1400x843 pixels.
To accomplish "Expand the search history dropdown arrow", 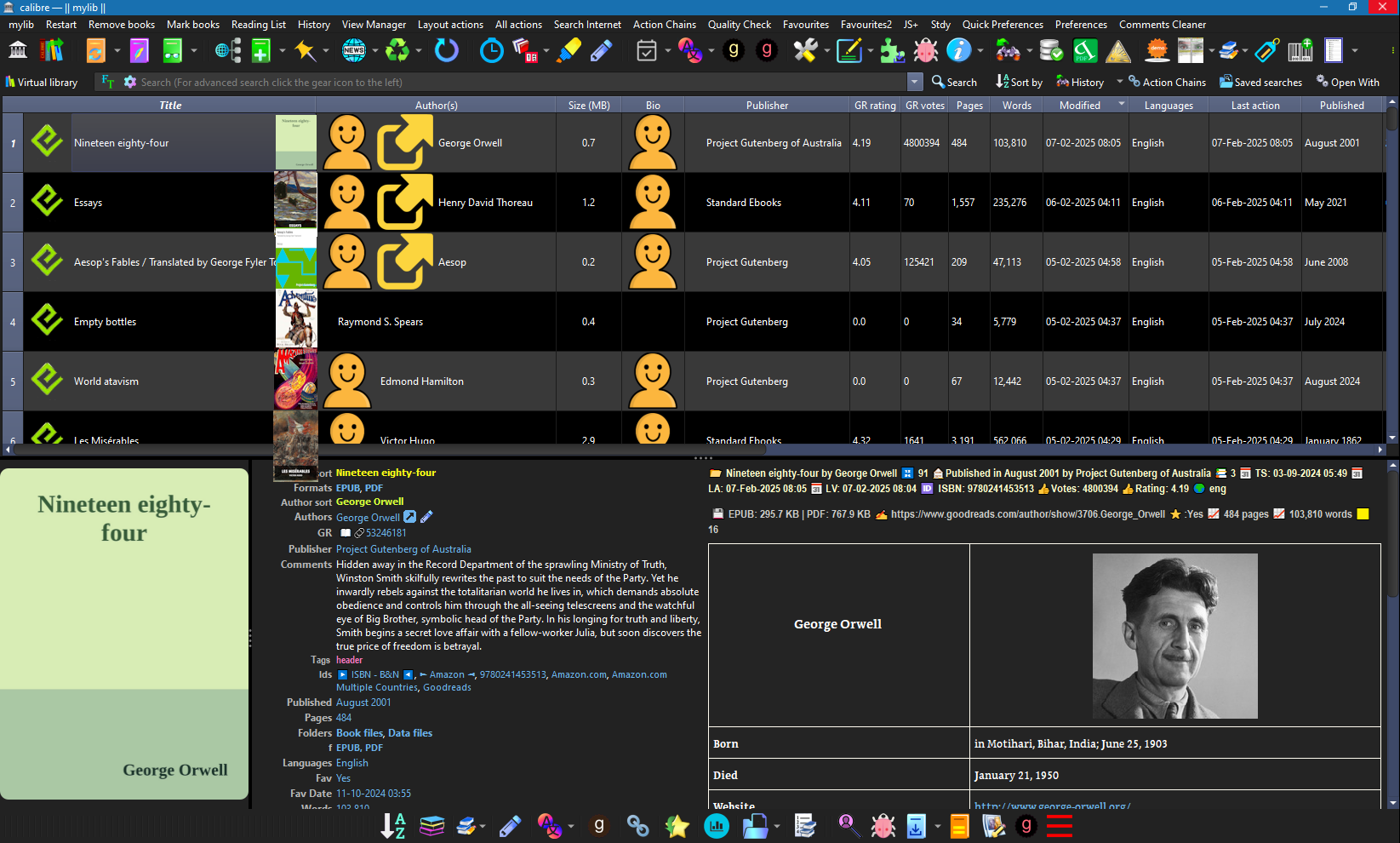I will tap(915, 82).
